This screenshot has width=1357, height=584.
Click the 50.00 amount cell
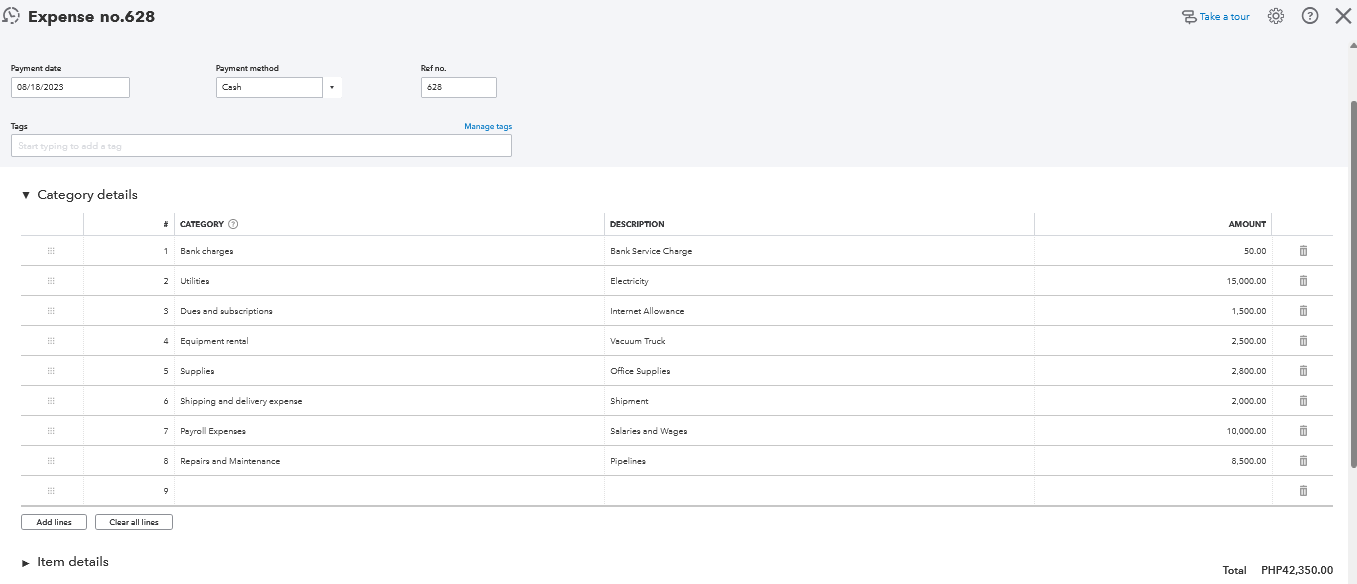[1153, 251]
